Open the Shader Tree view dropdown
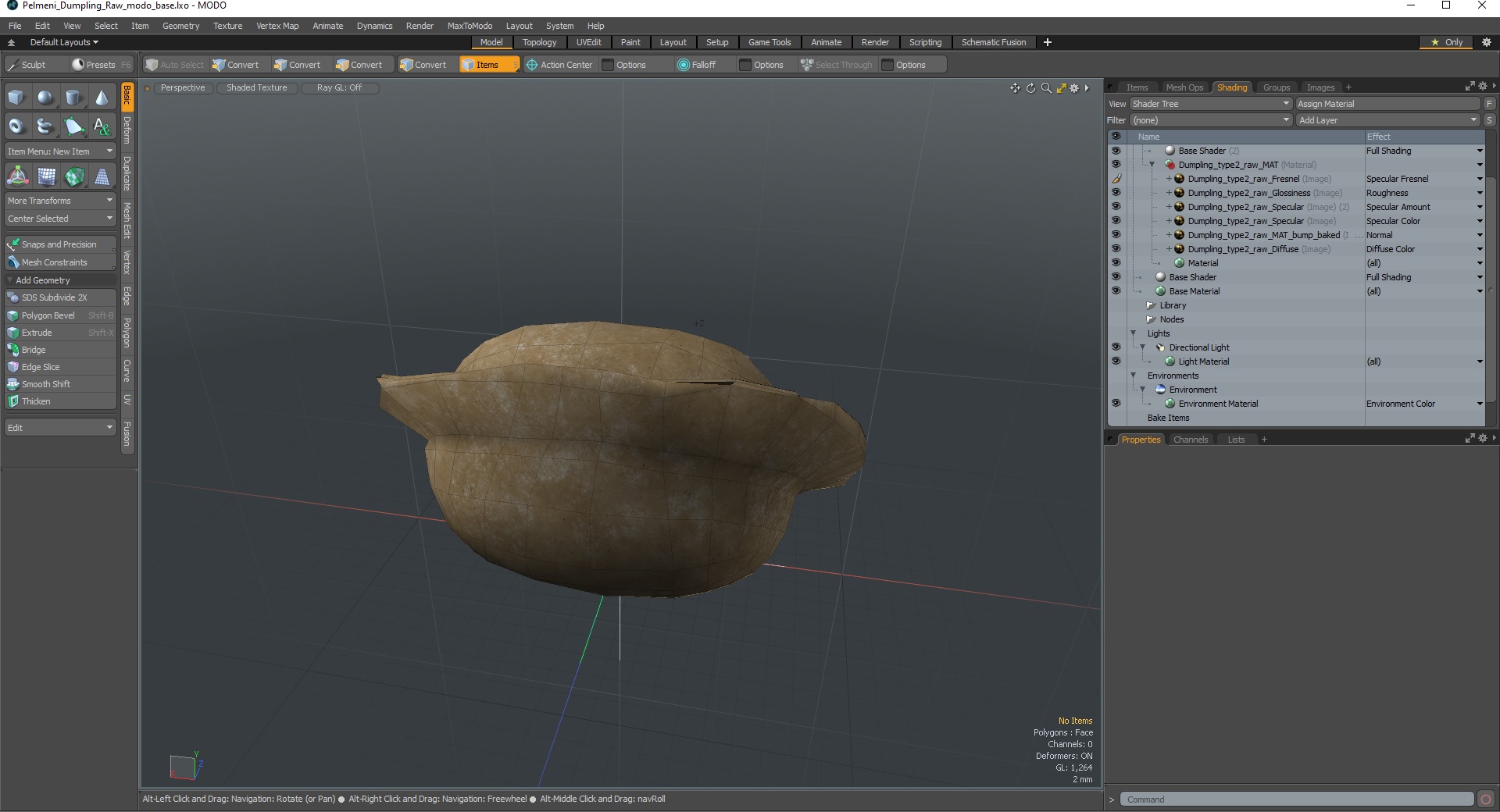Viewport: 1500px width, 812px height. click(1210, 104)
